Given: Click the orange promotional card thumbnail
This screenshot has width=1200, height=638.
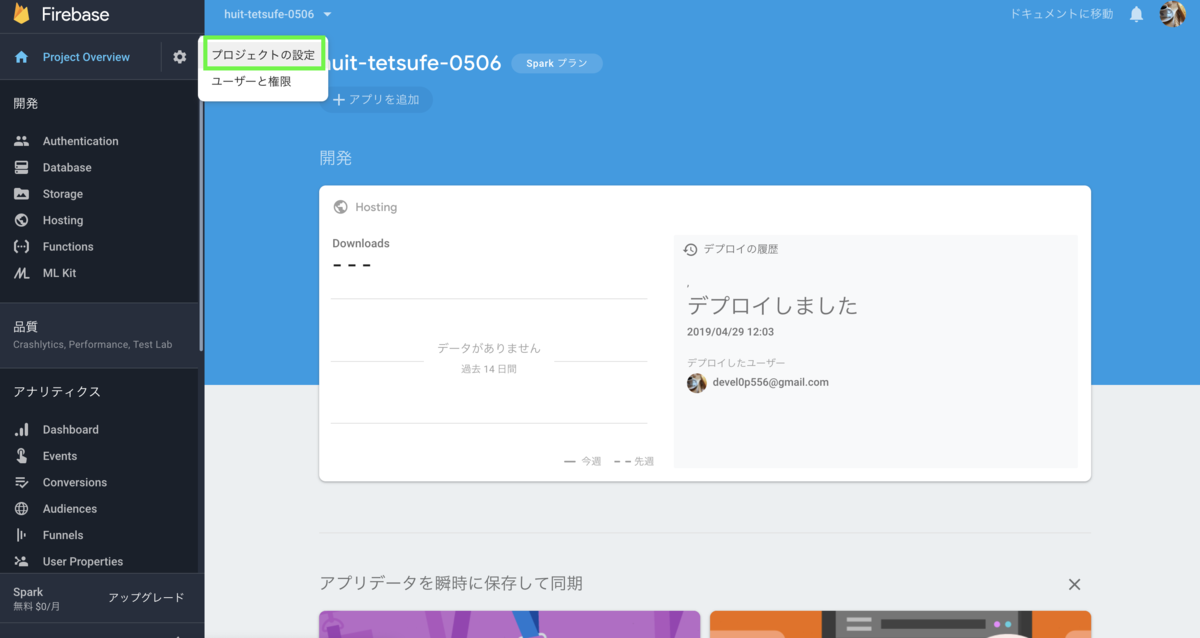Looking at the screenshot, I should point(900,624).
